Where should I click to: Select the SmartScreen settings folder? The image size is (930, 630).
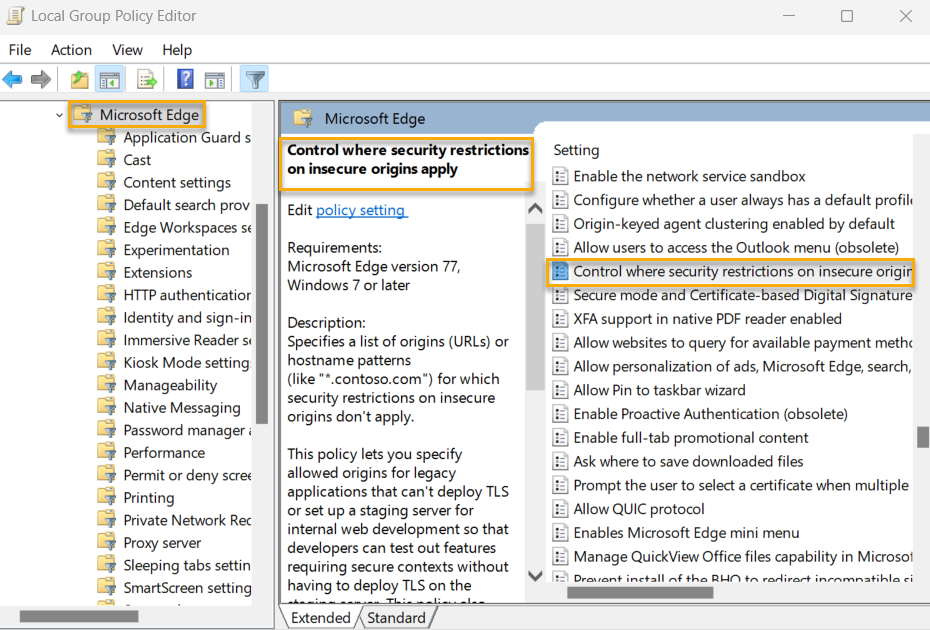point(187,588)
